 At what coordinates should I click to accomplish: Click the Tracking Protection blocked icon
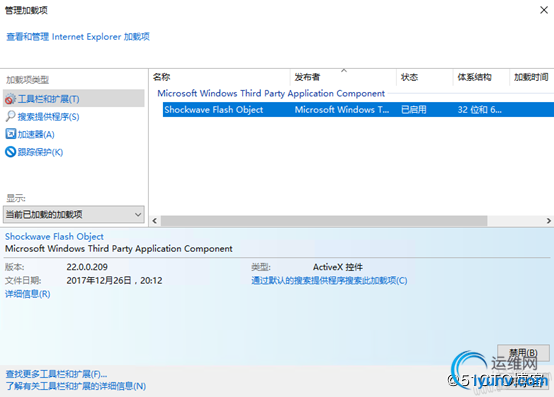(11, 152)
